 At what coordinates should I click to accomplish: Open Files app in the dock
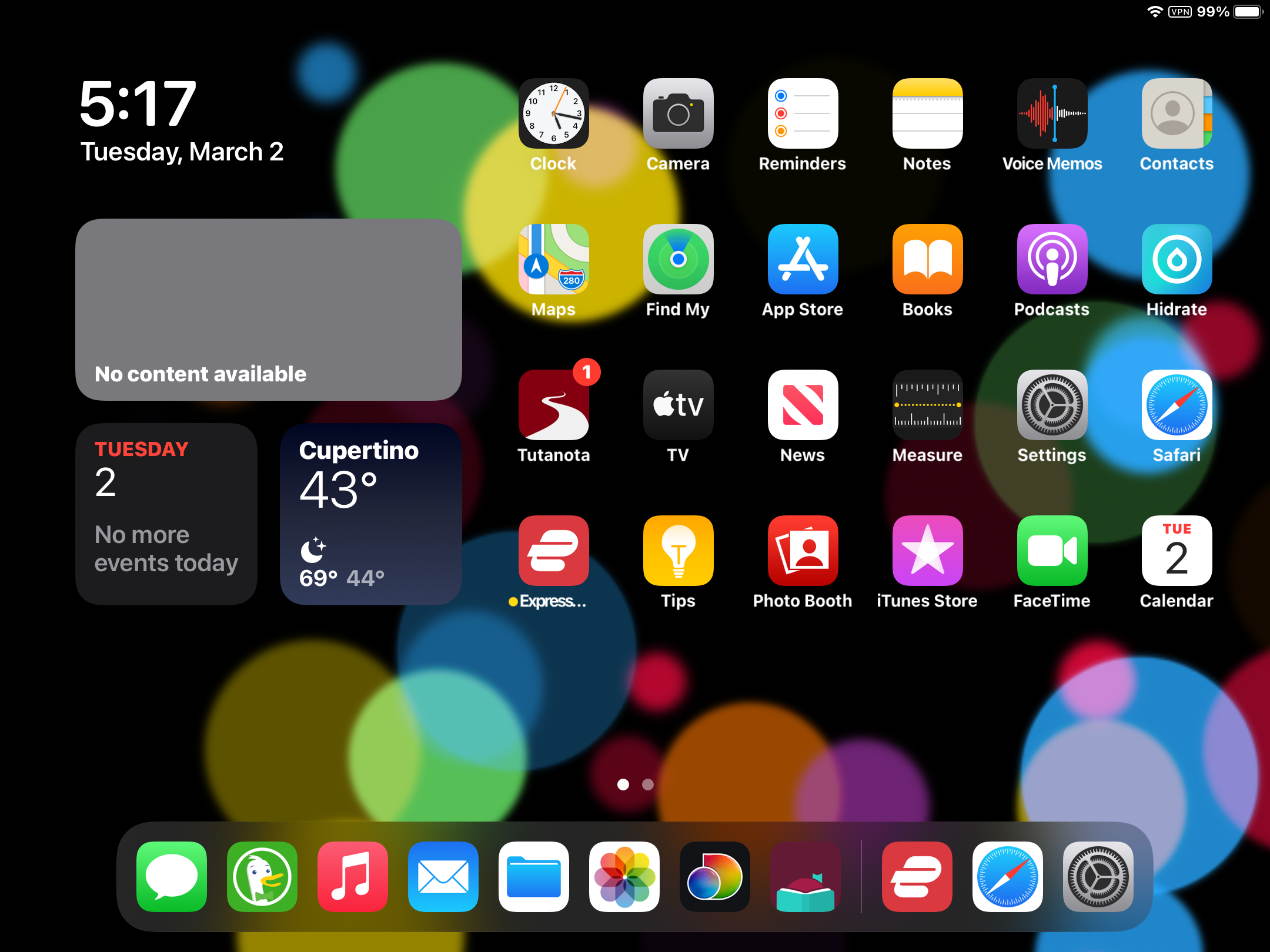(534, 876)
